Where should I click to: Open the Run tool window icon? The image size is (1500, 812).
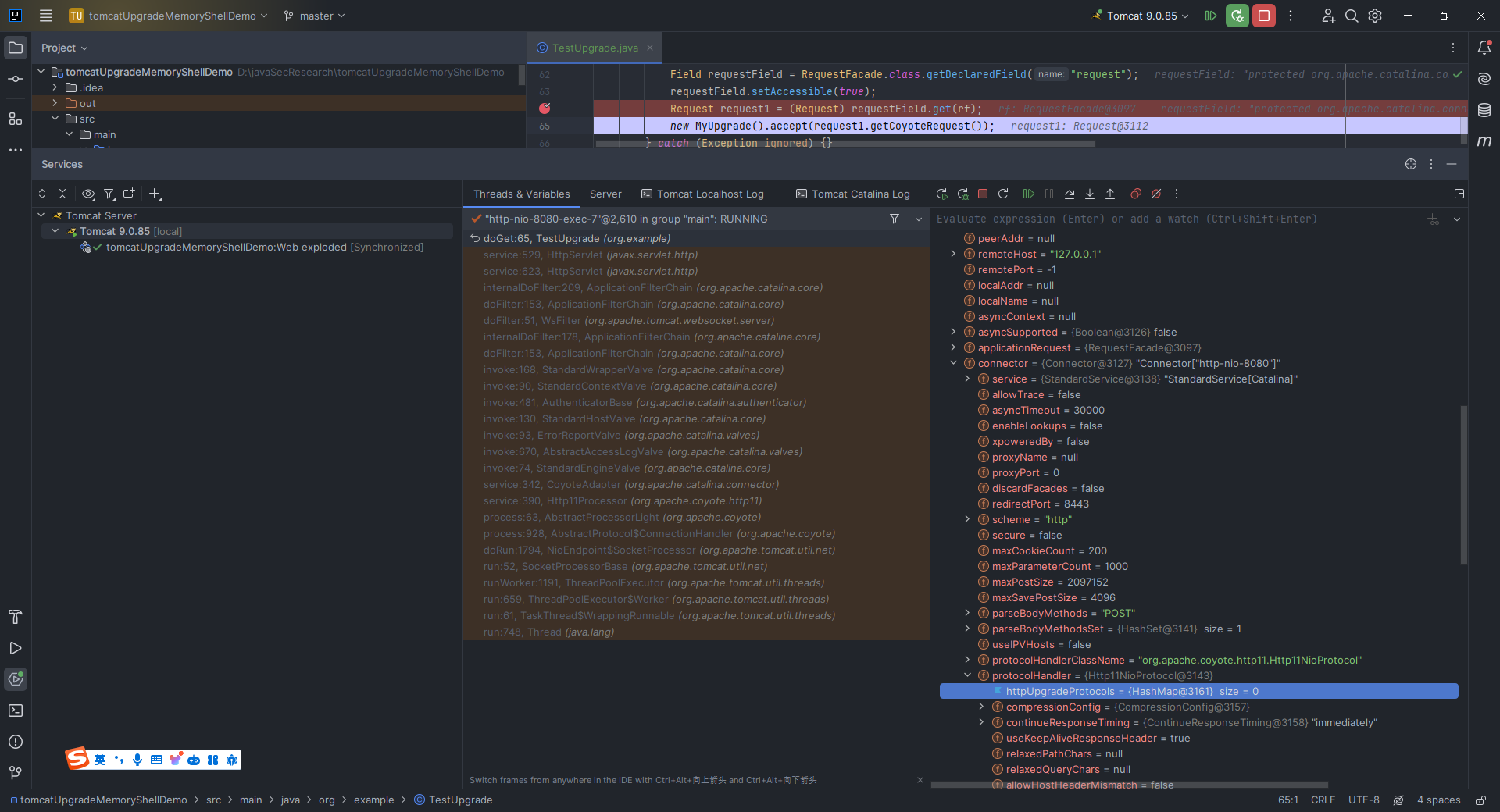16,648
